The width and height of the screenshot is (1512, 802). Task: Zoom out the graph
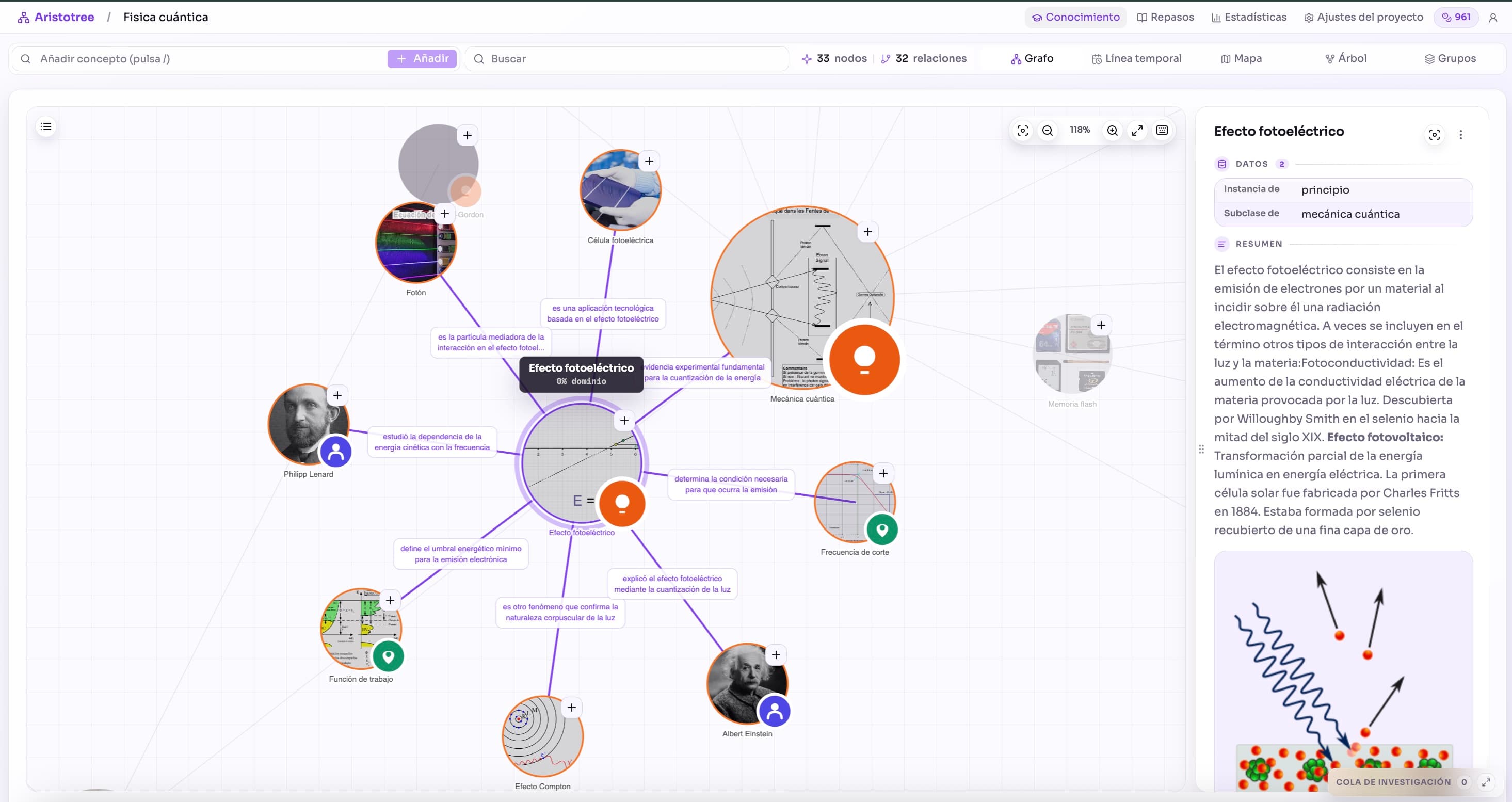1047,131
